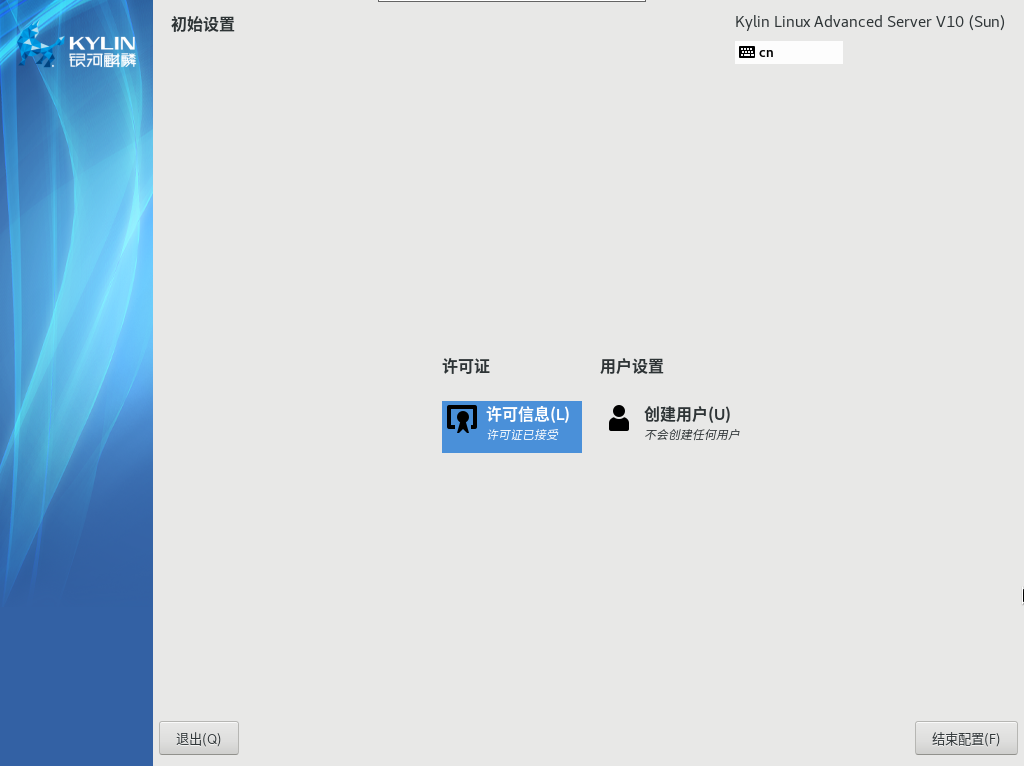The width and height of the screenshot is (1024, 766).
Task: Click the 不会创建任何用户 status text
Action: [691, 435]
